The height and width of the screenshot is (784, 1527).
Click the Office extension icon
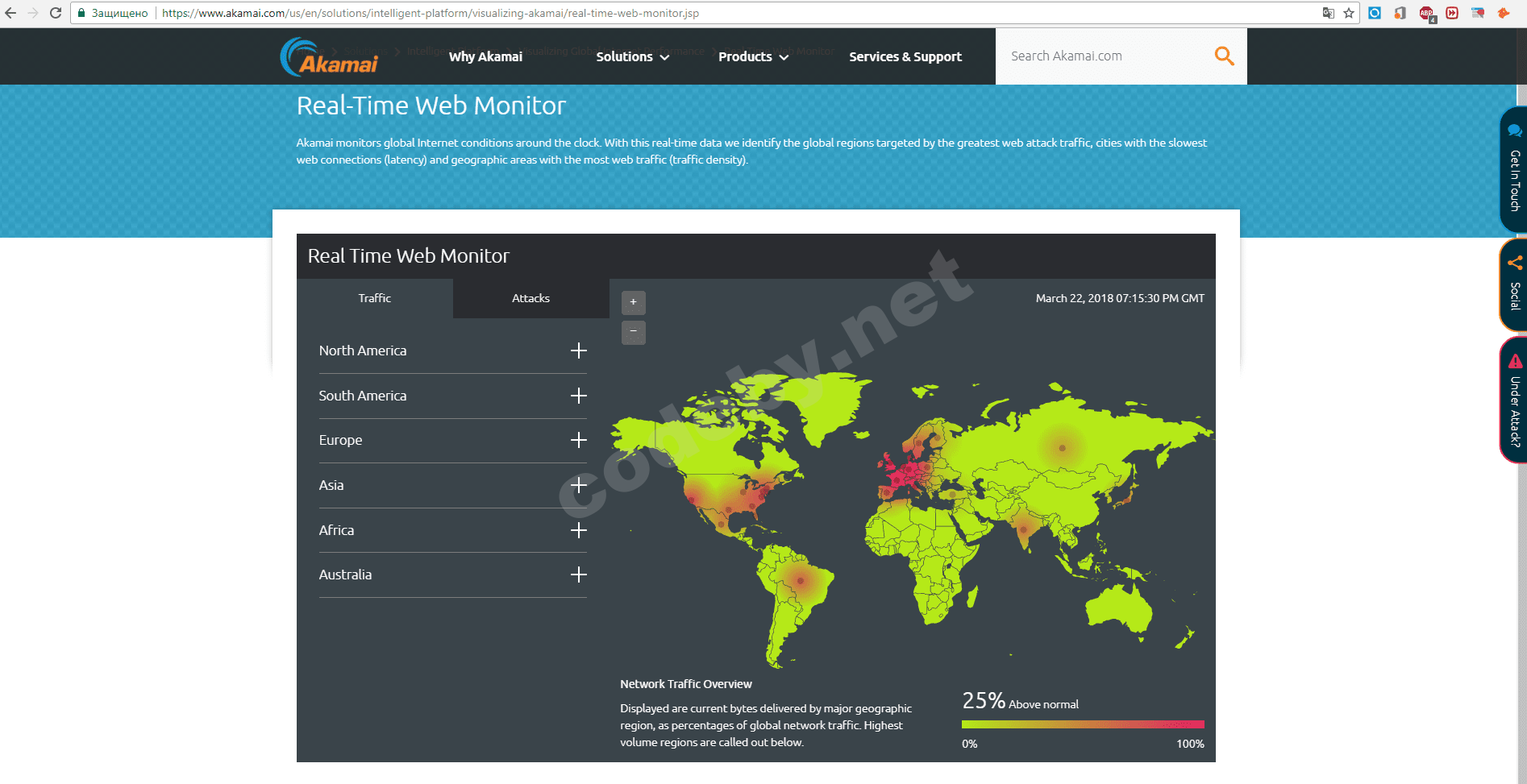tap(1400, 13)
